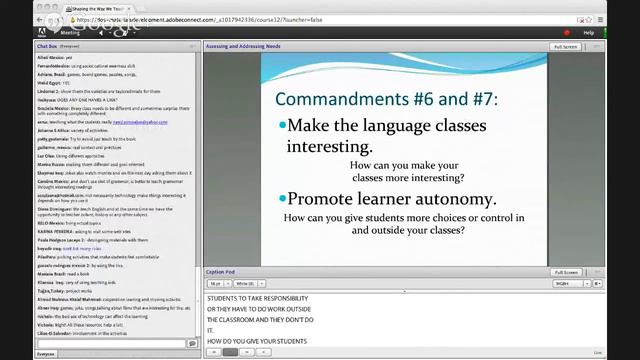Screen dimensions: 640x360
Task: Open the Caption Pod options menu
Action: point(597,272)
